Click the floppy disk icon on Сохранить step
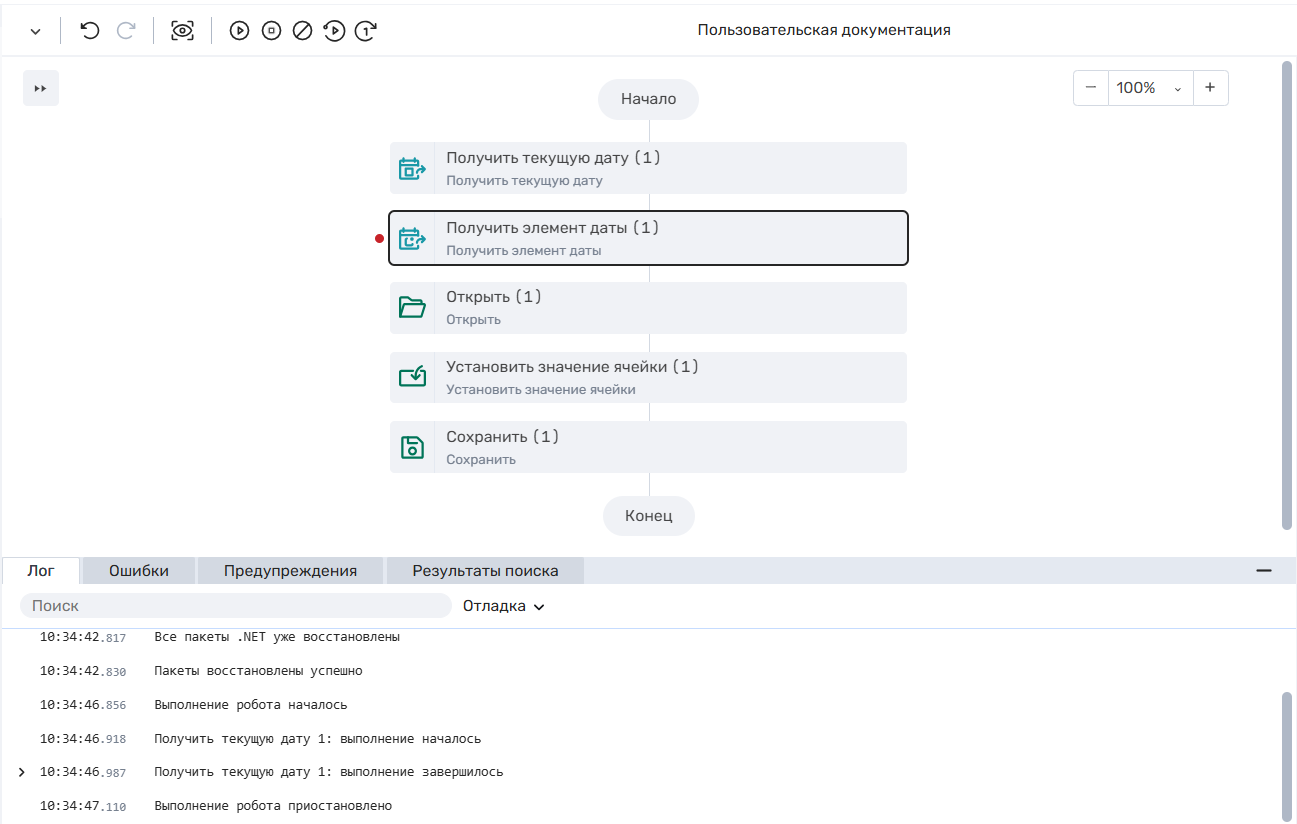 click(412, 447)
